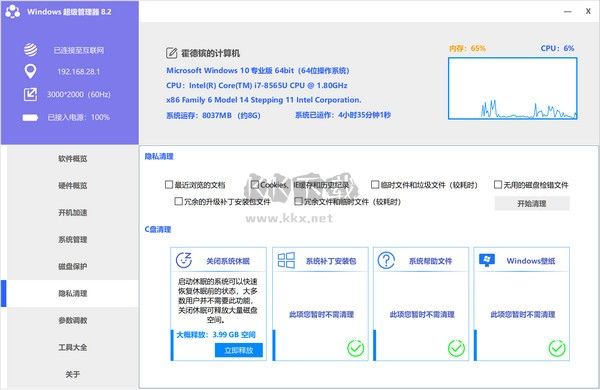Screen dimensions: 600x390
Task: Click green checkmark in 系统帮助文件 card
Action: click(x=456, y=348)
